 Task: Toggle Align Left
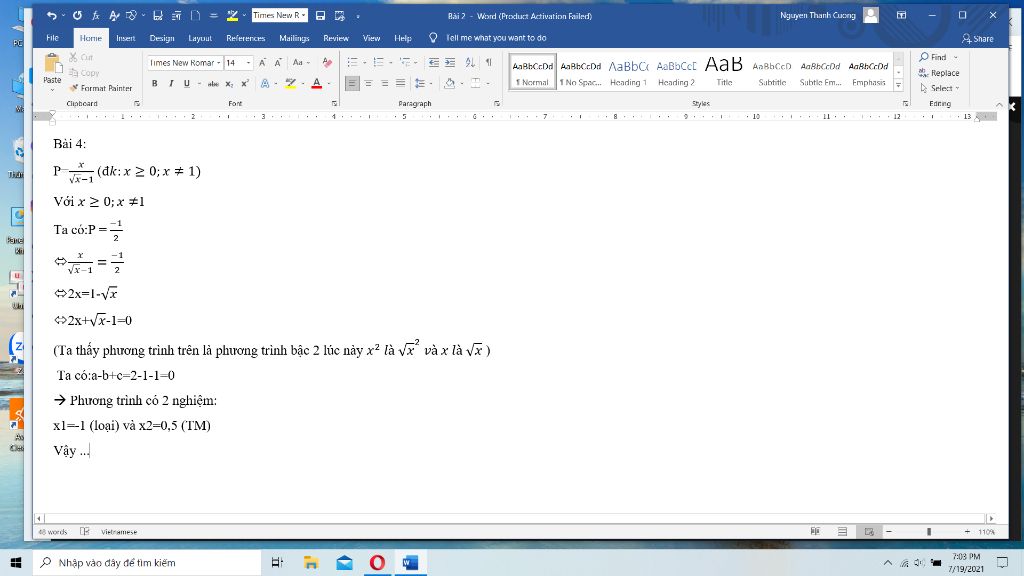coord(352,84)
